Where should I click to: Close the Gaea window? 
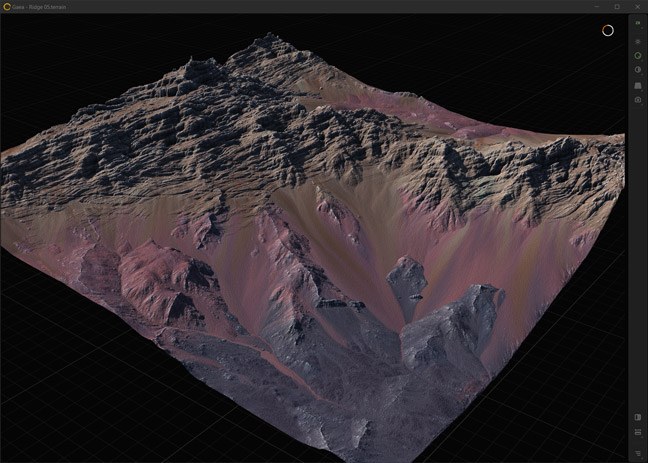click(x=637, y=6)
